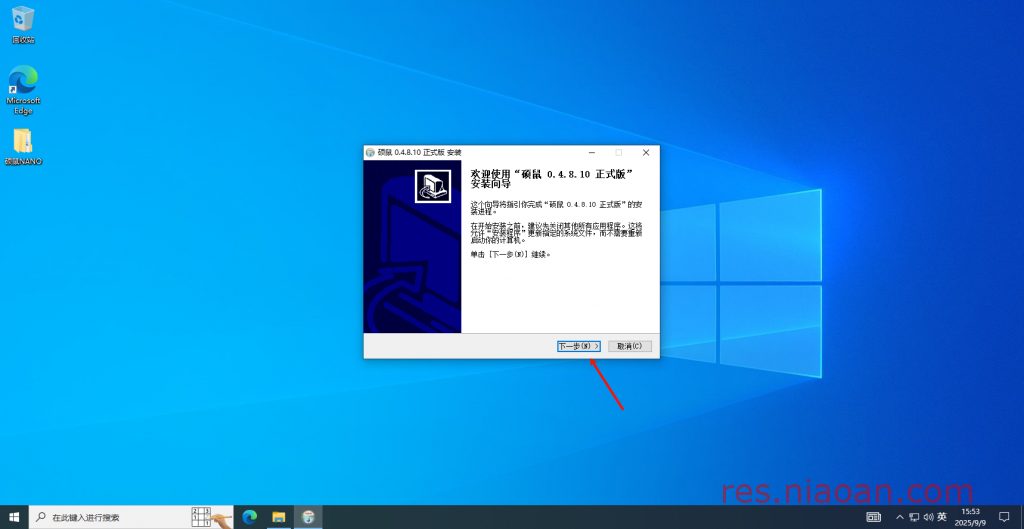Click the touch keyboard tray icon
This screenshot has height=529, width=1024.
[x=874, y=517]
